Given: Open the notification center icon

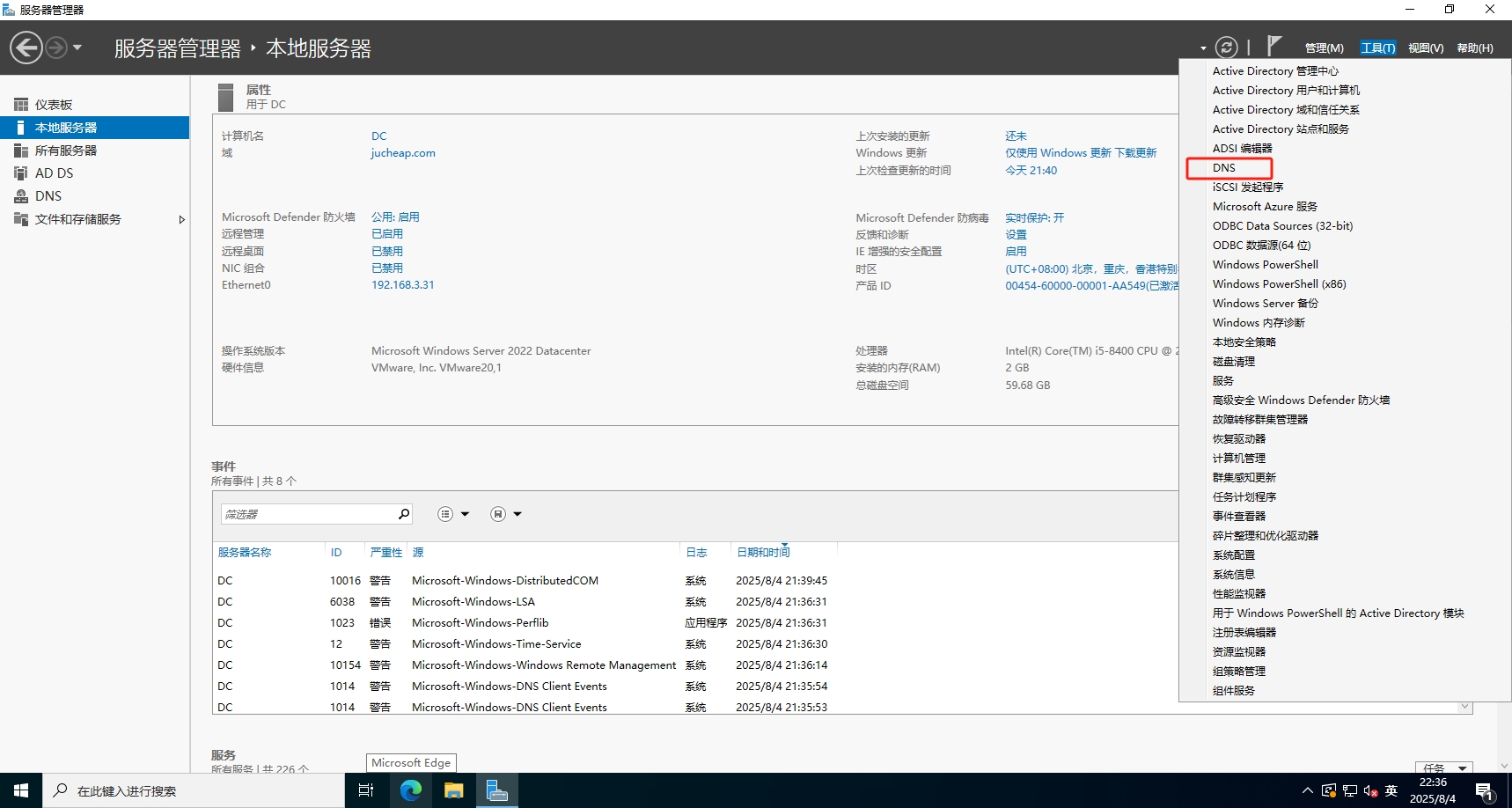Looking at the screenshot, I should (1485, 791).
